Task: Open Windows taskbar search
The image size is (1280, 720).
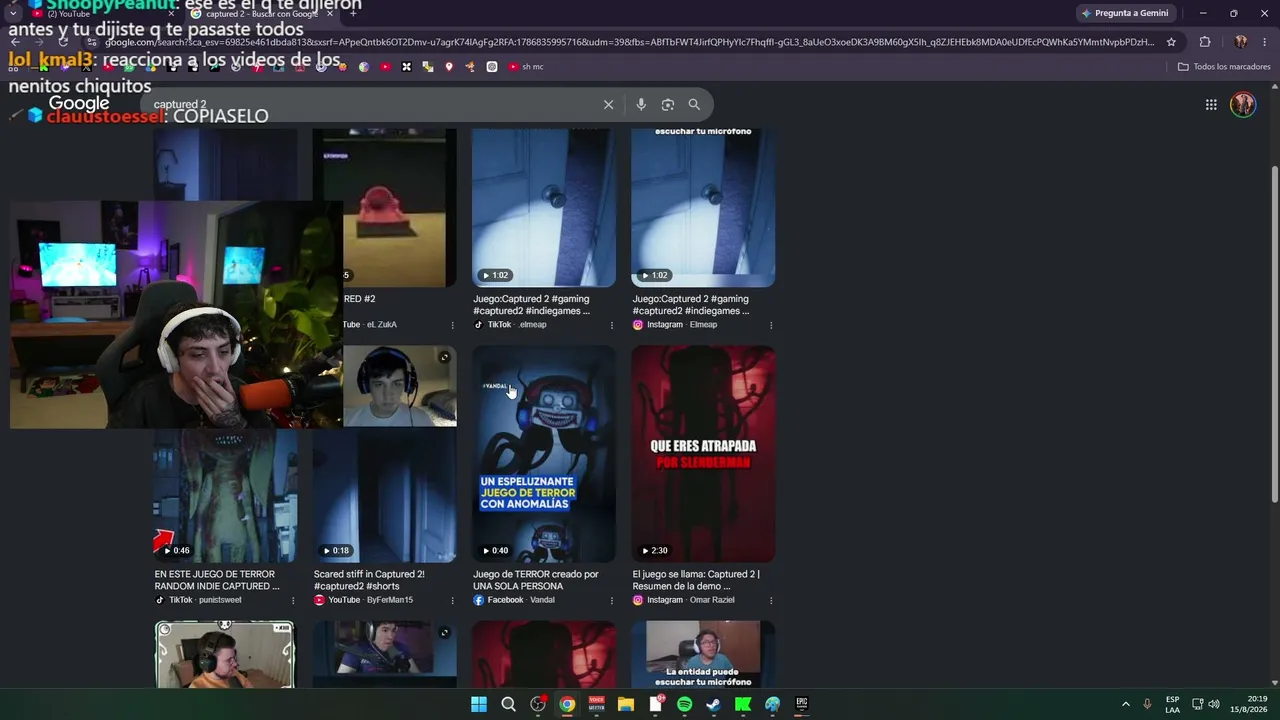Action: (508, 704)
